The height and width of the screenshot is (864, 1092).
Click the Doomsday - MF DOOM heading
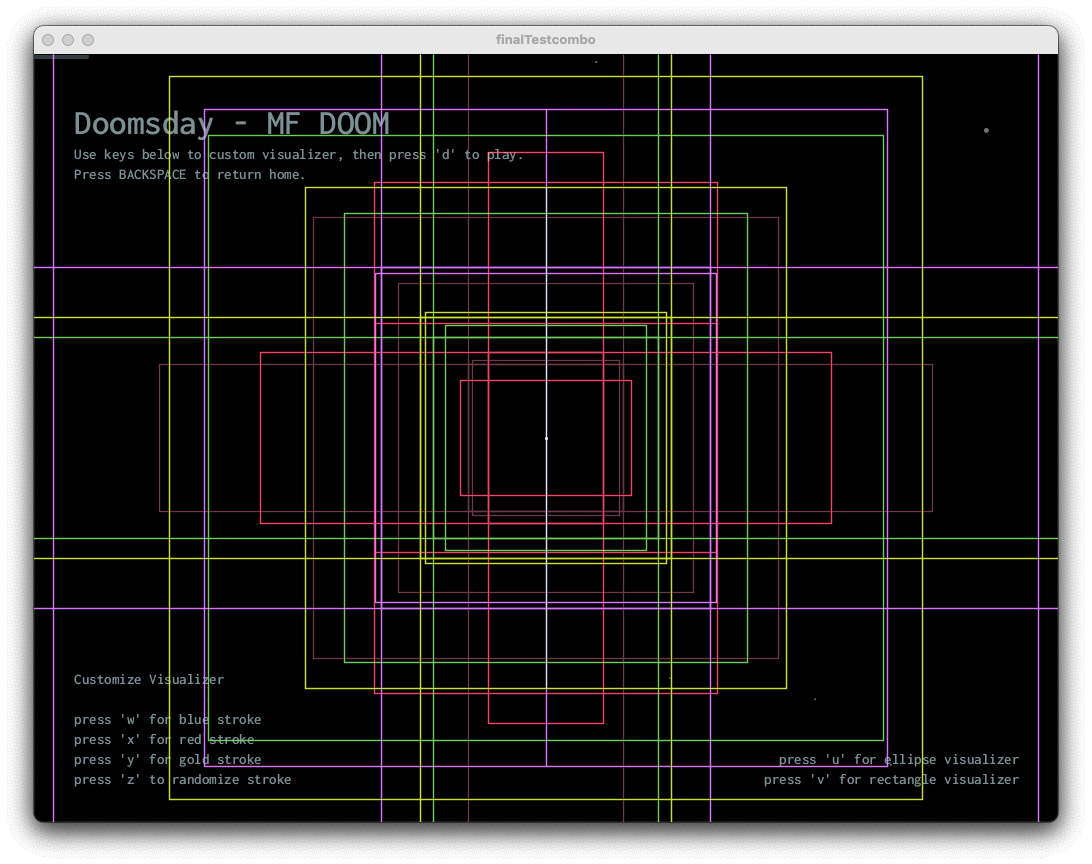tap(231, 124)
